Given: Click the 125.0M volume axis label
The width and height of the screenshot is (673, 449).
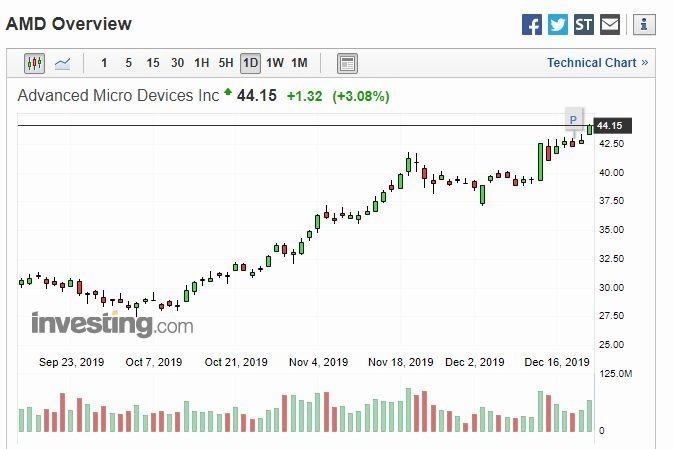Looking at the screenshot, I should [x=615, y=373].
